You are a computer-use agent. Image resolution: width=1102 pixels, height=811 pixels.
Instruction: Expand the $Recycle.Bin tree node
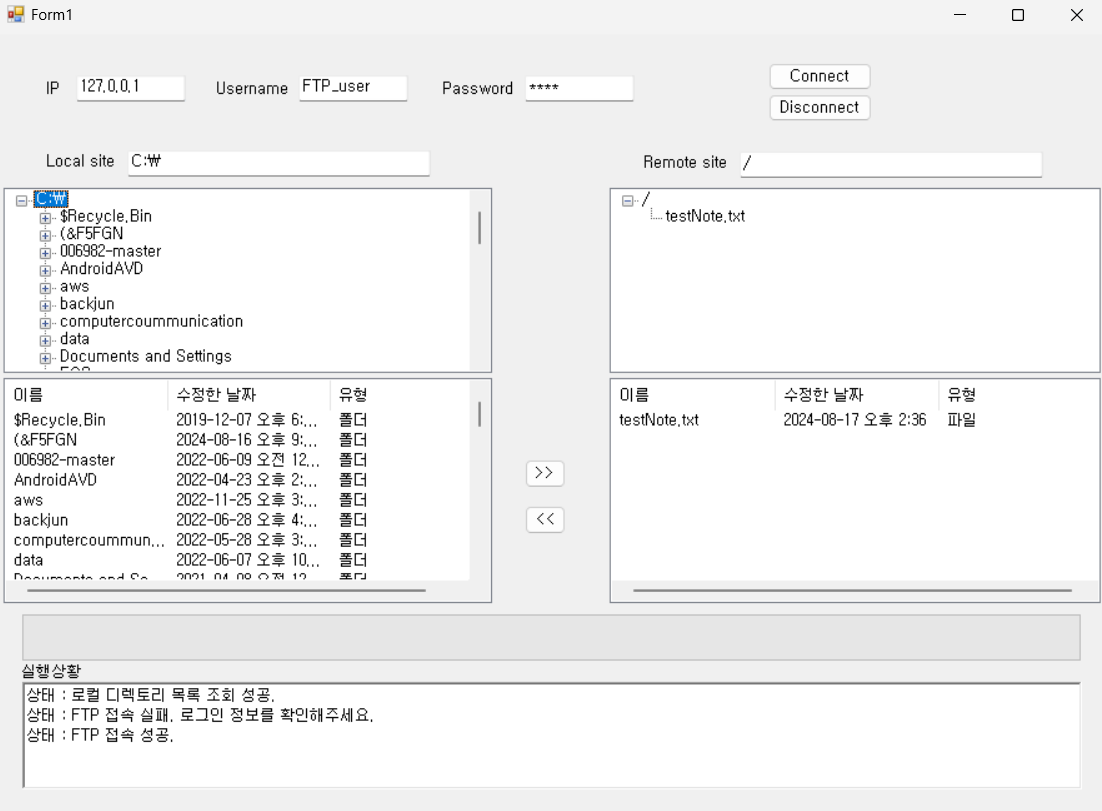[x=44, y=216]
